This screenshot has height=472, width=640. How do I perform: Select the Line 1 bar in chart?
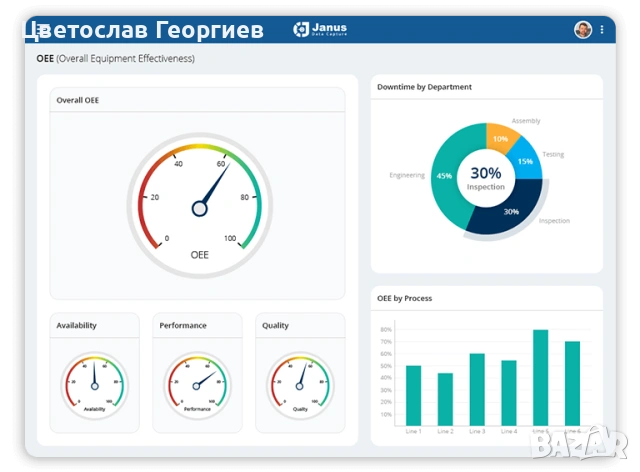pyautogui.click(x=413, y=396)
